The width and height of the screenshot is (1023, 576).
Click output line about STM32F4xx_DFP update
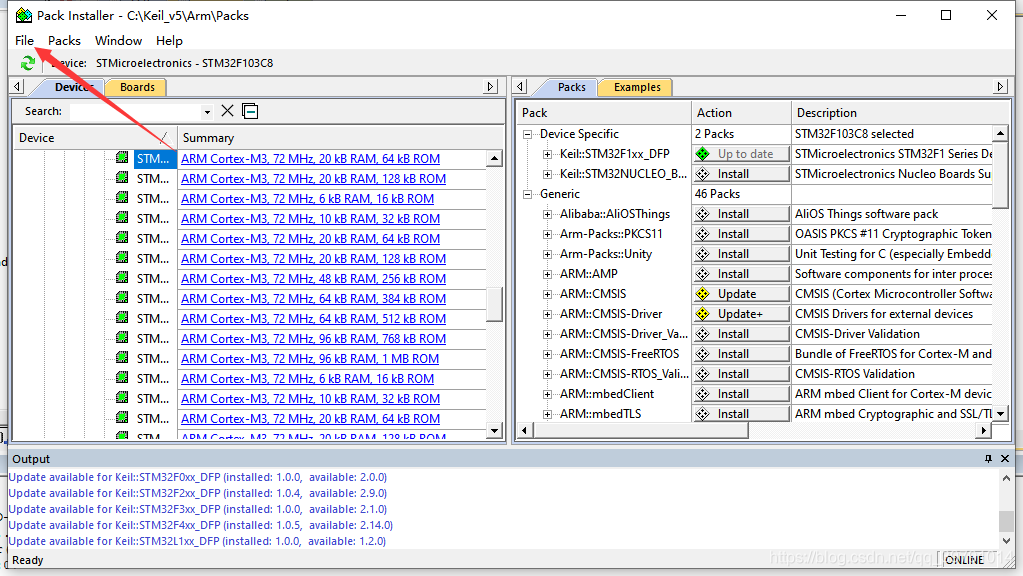[200, 525]
